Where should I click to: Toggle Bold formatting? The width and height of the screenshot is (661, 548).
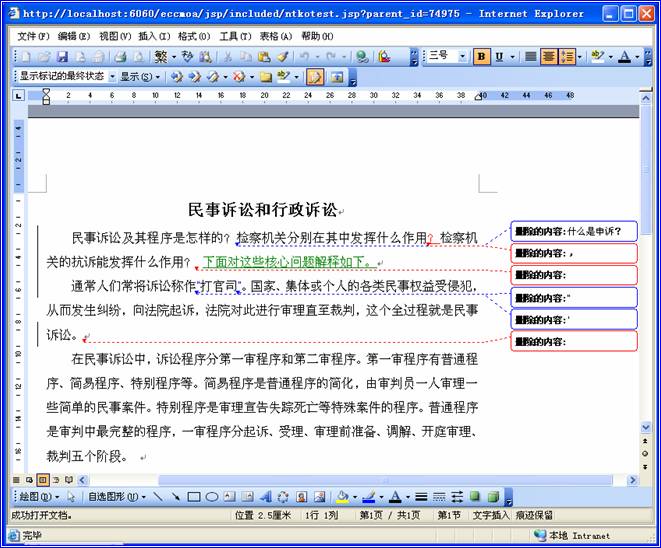[x=482, y=57]
